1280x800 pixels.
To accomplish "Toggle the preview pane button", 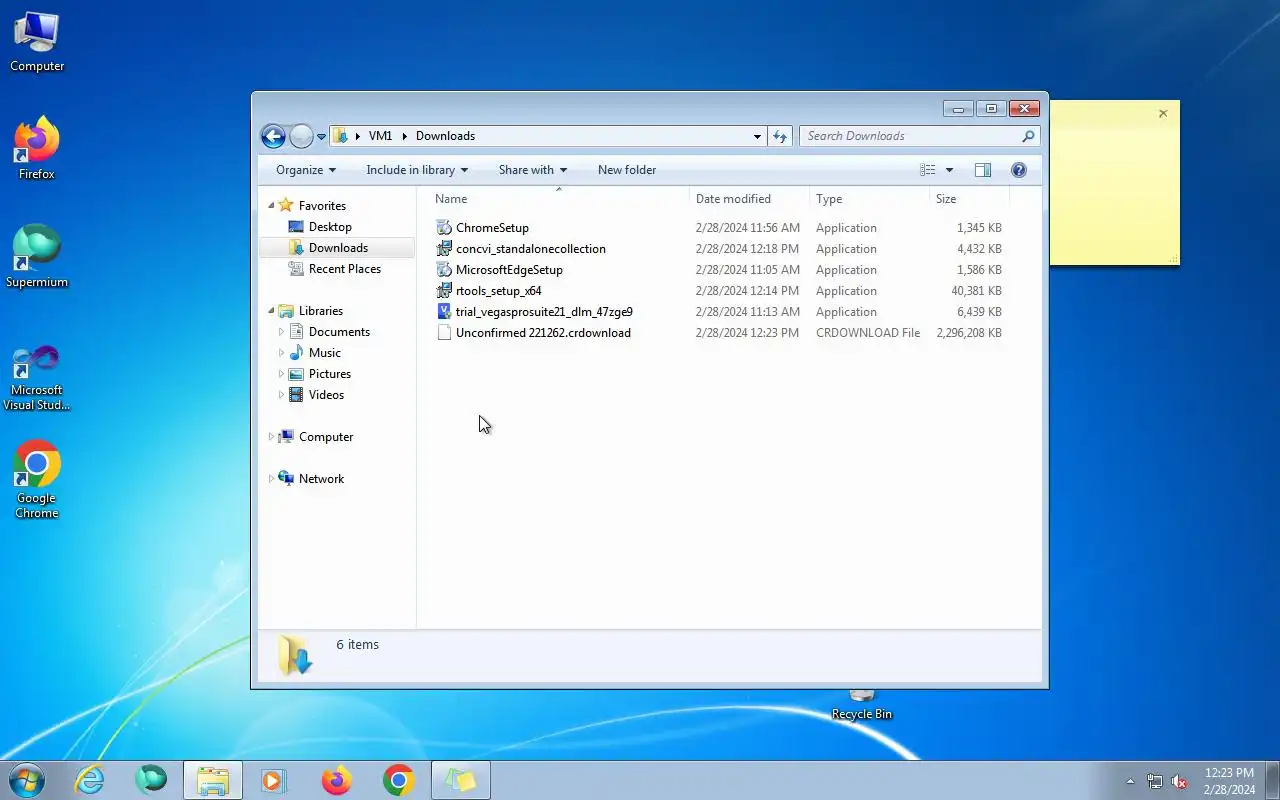I will 983,170.
